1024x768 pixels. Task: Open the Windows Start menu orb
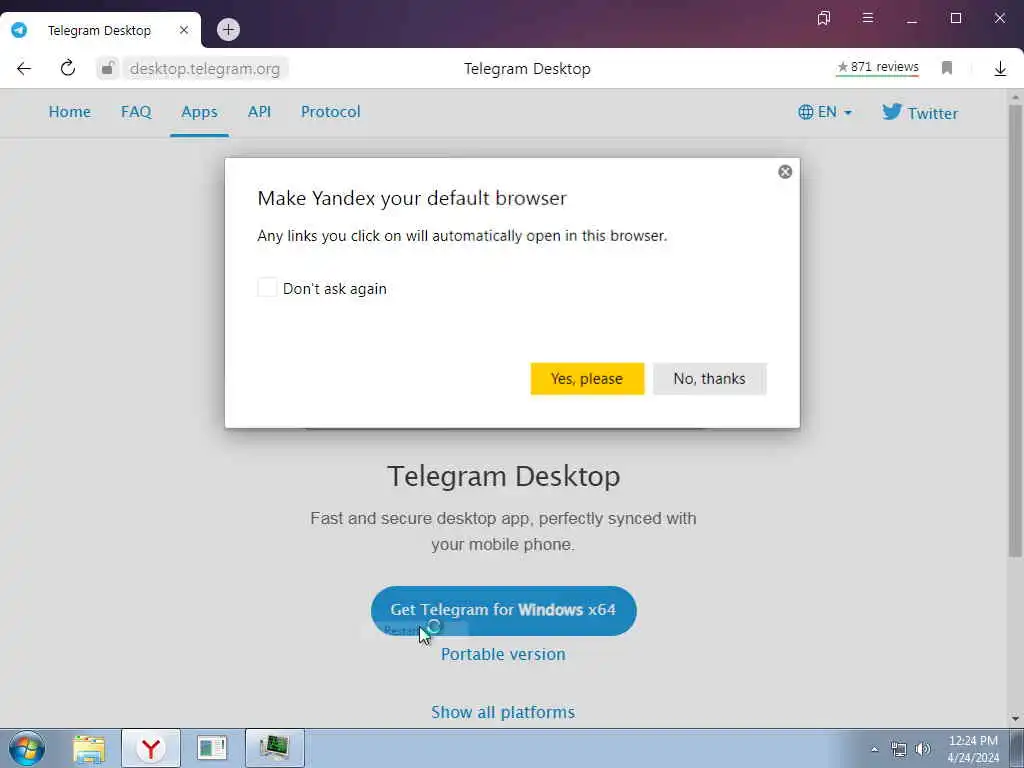[x=27, y=748]
